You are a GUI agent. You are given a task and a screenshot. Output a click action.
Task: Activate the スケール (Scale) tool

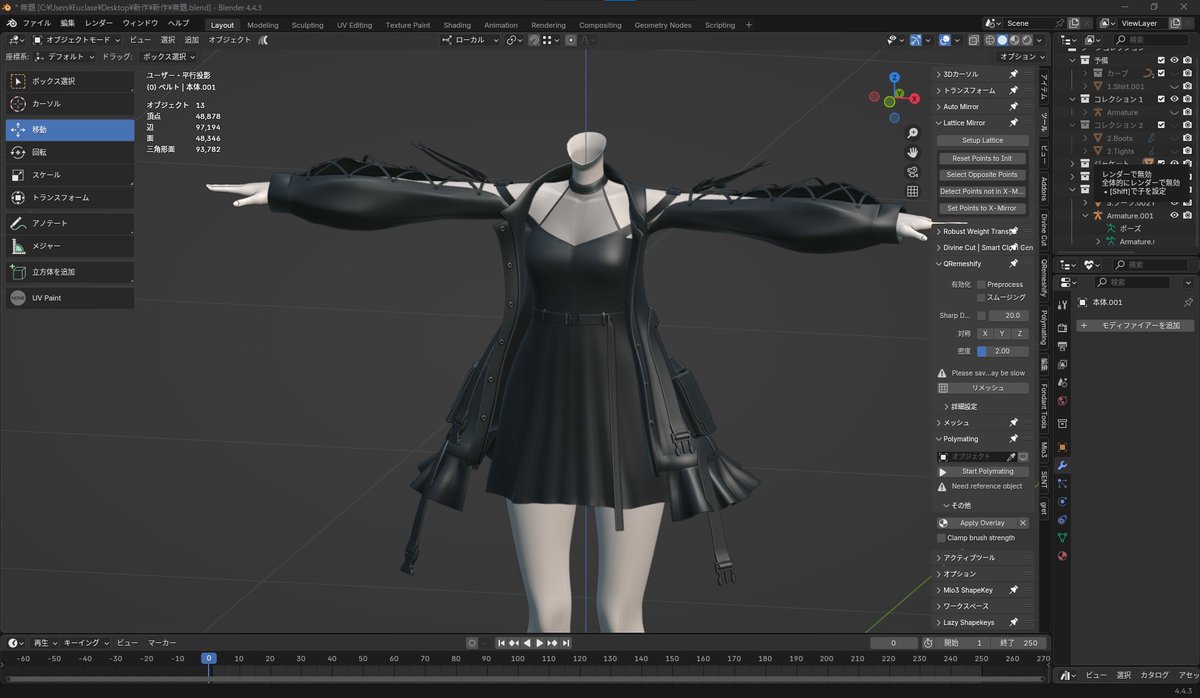click(69, 175)
